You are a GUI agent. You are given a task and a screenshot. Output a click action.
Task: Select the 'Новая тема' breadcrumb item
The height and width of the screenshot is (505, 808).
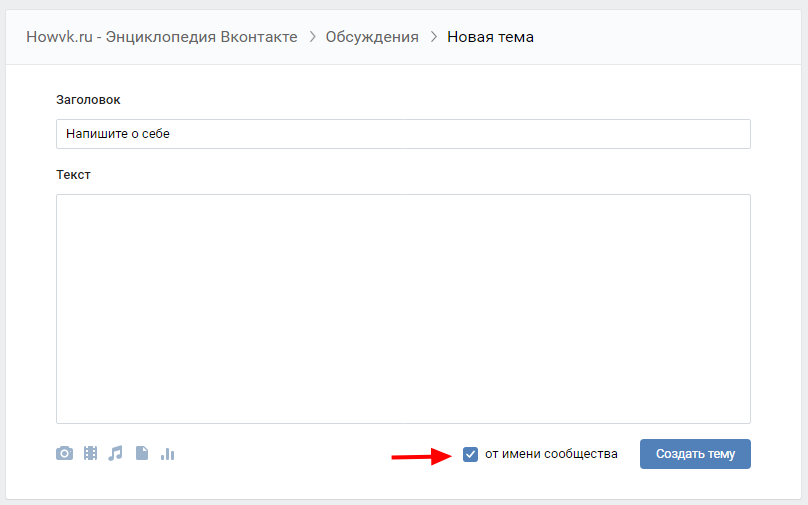click(x=490, y=37)
